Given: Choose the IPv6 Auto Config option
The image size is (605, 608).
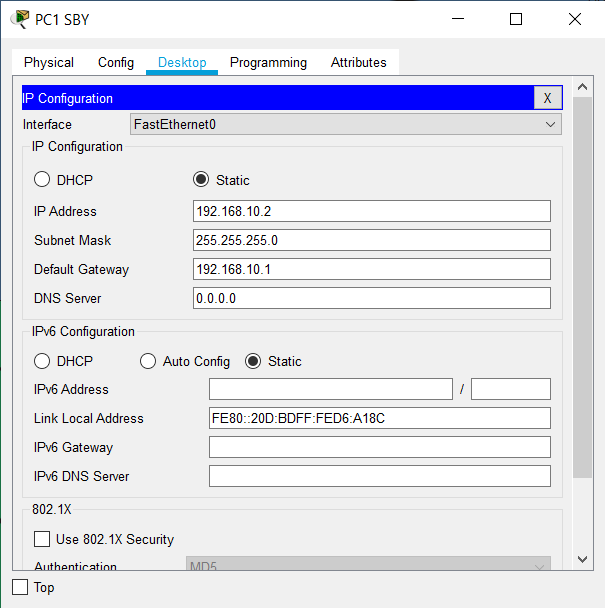Looking at the screenshot, I should tap(148, 361).
